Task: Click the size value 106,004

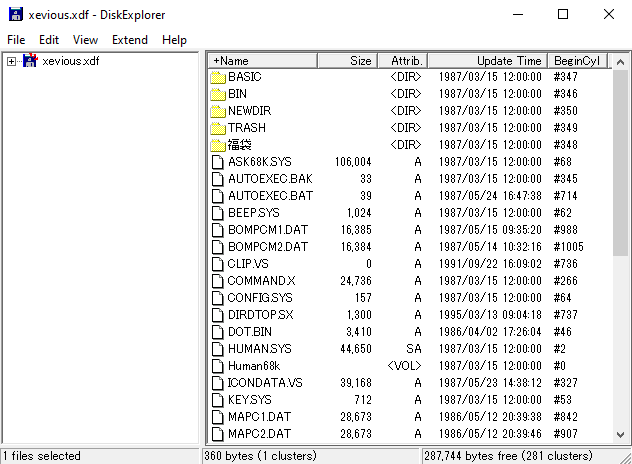Action: pyautogui.click(x=353, y=162)
